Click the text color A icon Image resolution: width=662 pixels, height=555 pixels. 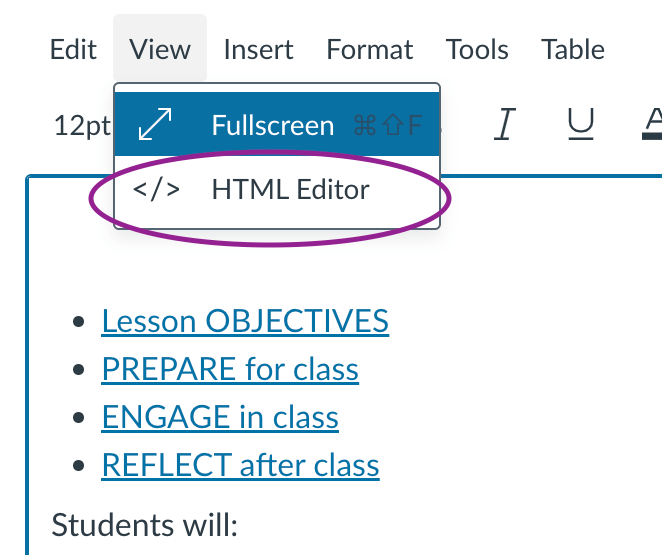click(x=653, y=125)
